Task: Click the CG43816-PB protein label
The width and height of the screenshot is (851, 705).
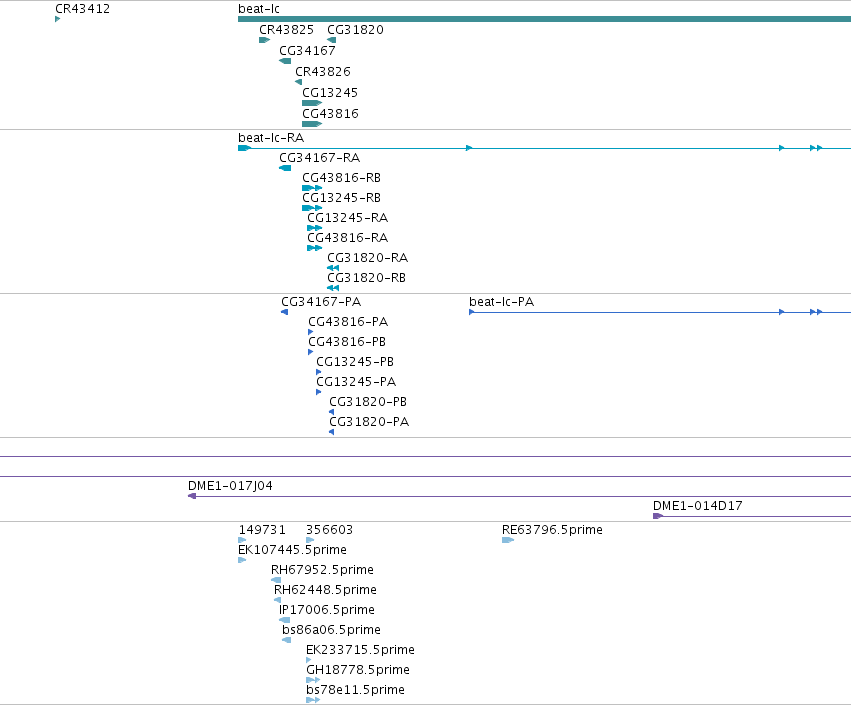Action: tap(347, 342)
